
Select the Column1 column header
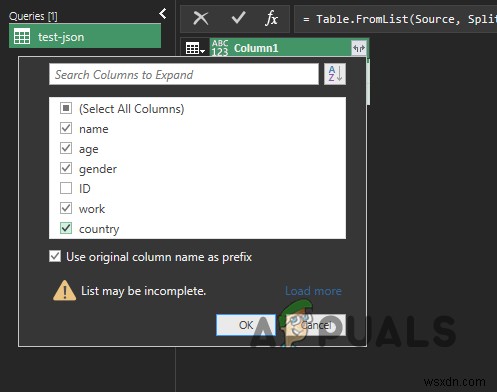coord(289,48)
